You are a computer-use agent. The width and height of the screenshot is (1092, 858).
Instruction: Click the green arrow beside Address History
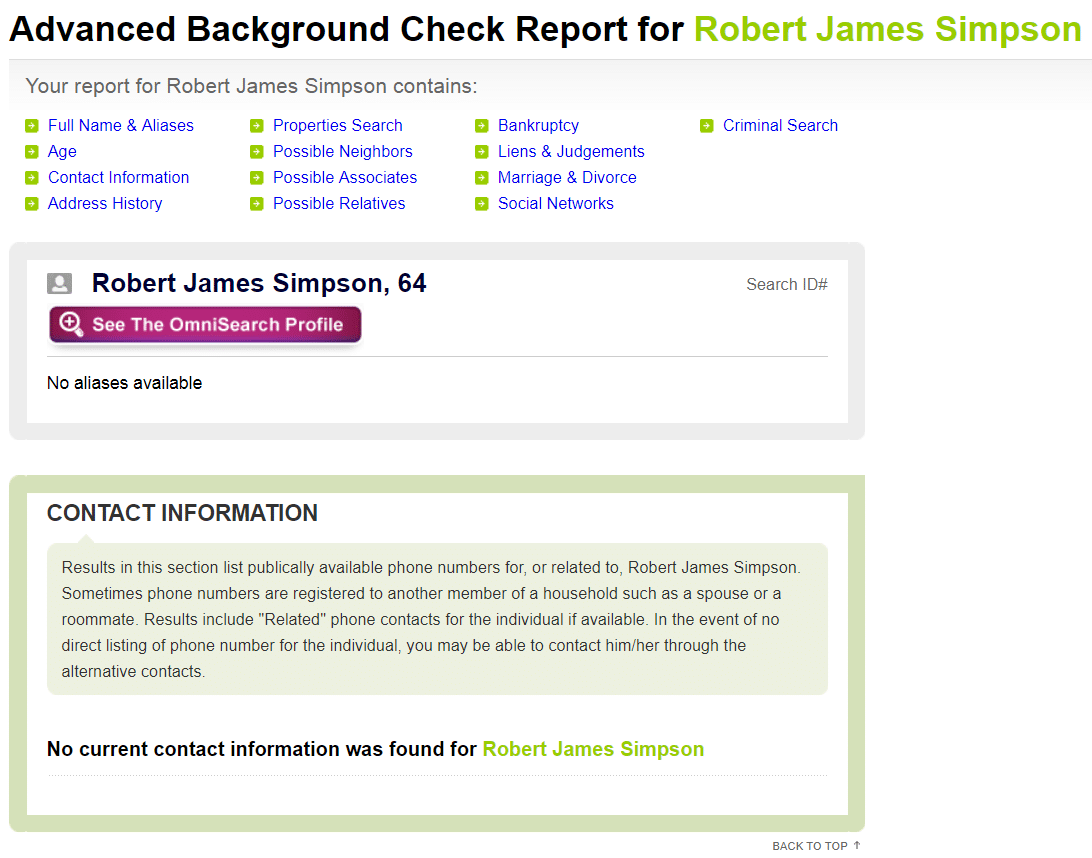click(x=32, y=203)
